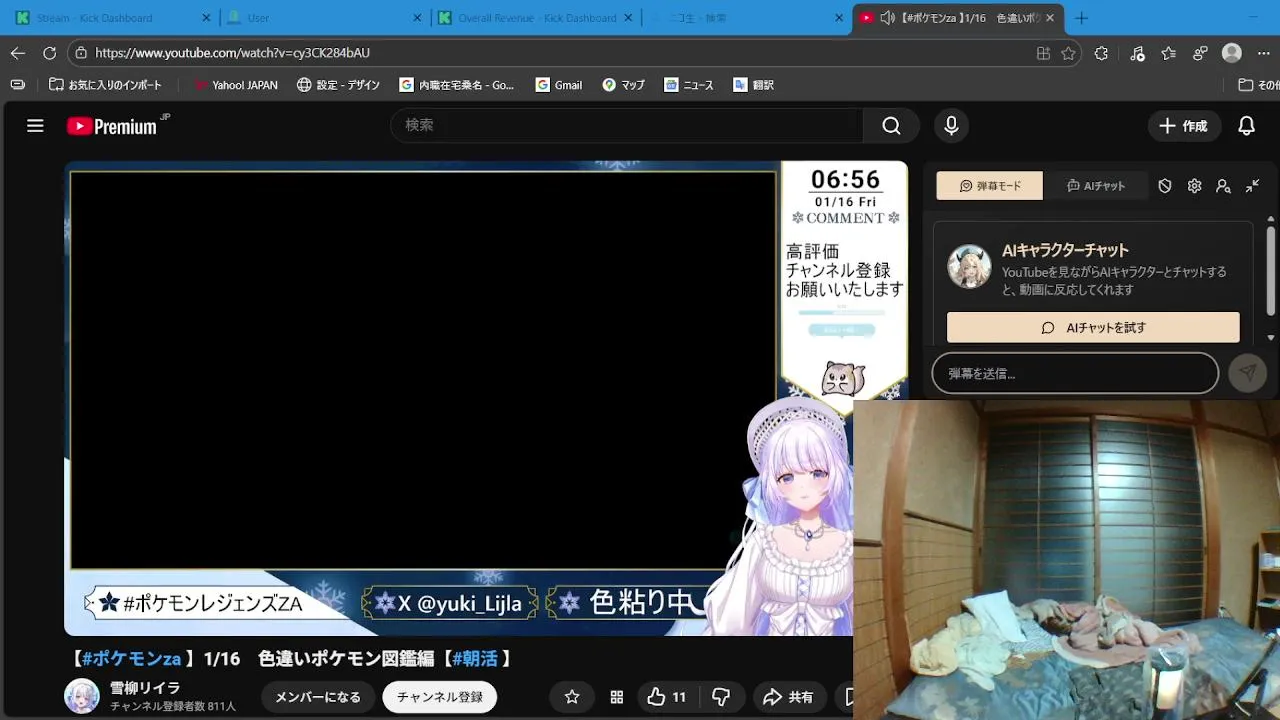Viewport: 1280px width, 720px height.
Task: Open the music-note media icon in toolbar
Action: 1137,53
